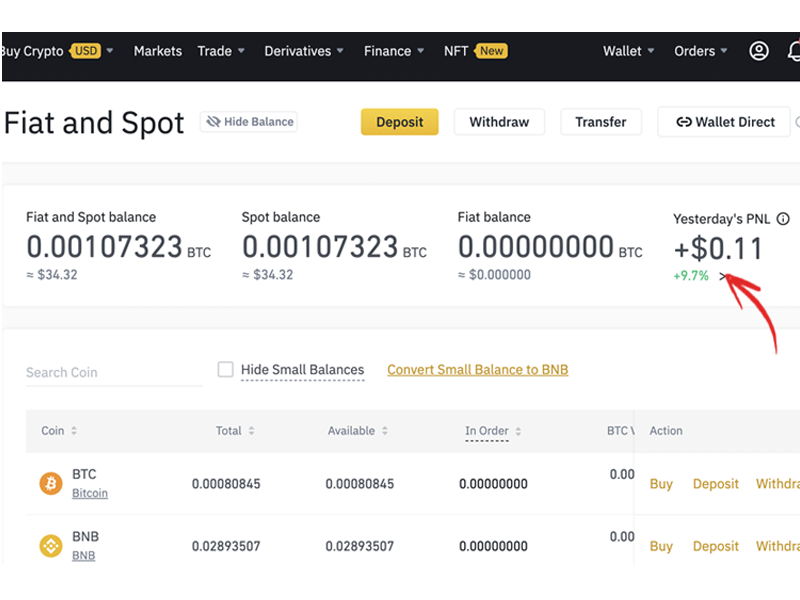Click Buy in the BNB row

[661, 546]
